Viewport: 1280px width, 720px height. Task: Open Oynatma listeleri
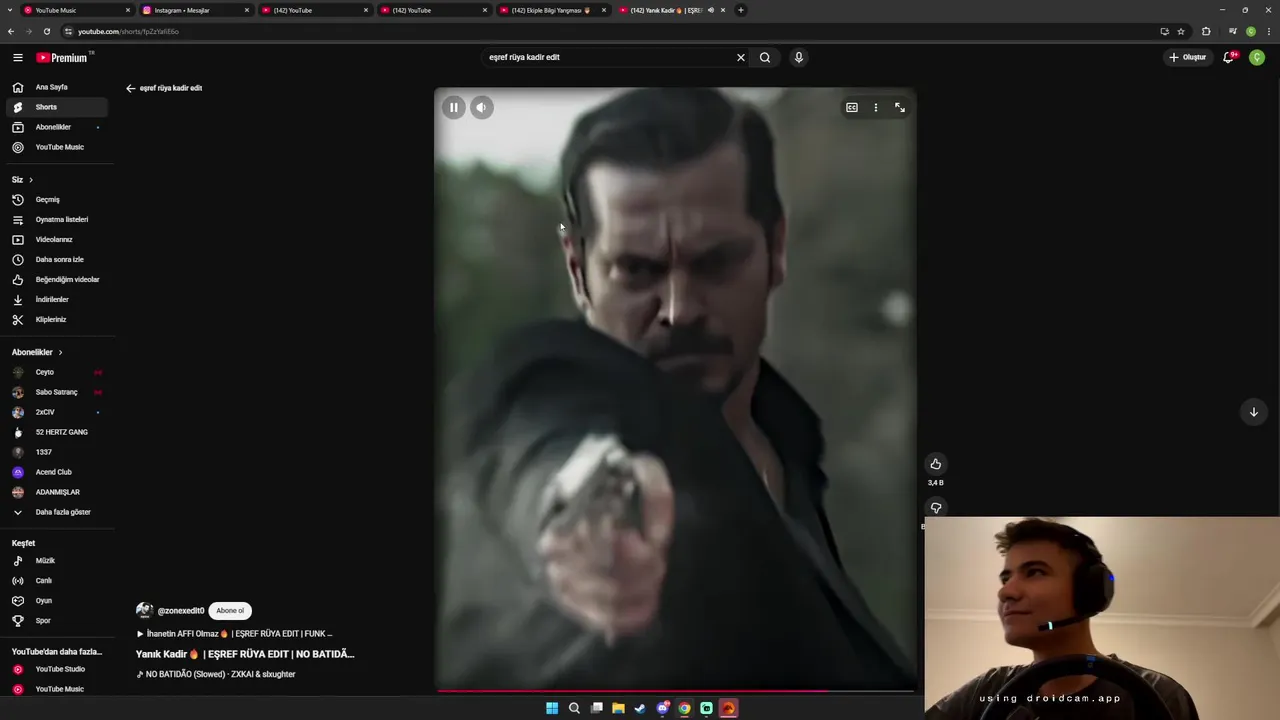pos(57,219)
